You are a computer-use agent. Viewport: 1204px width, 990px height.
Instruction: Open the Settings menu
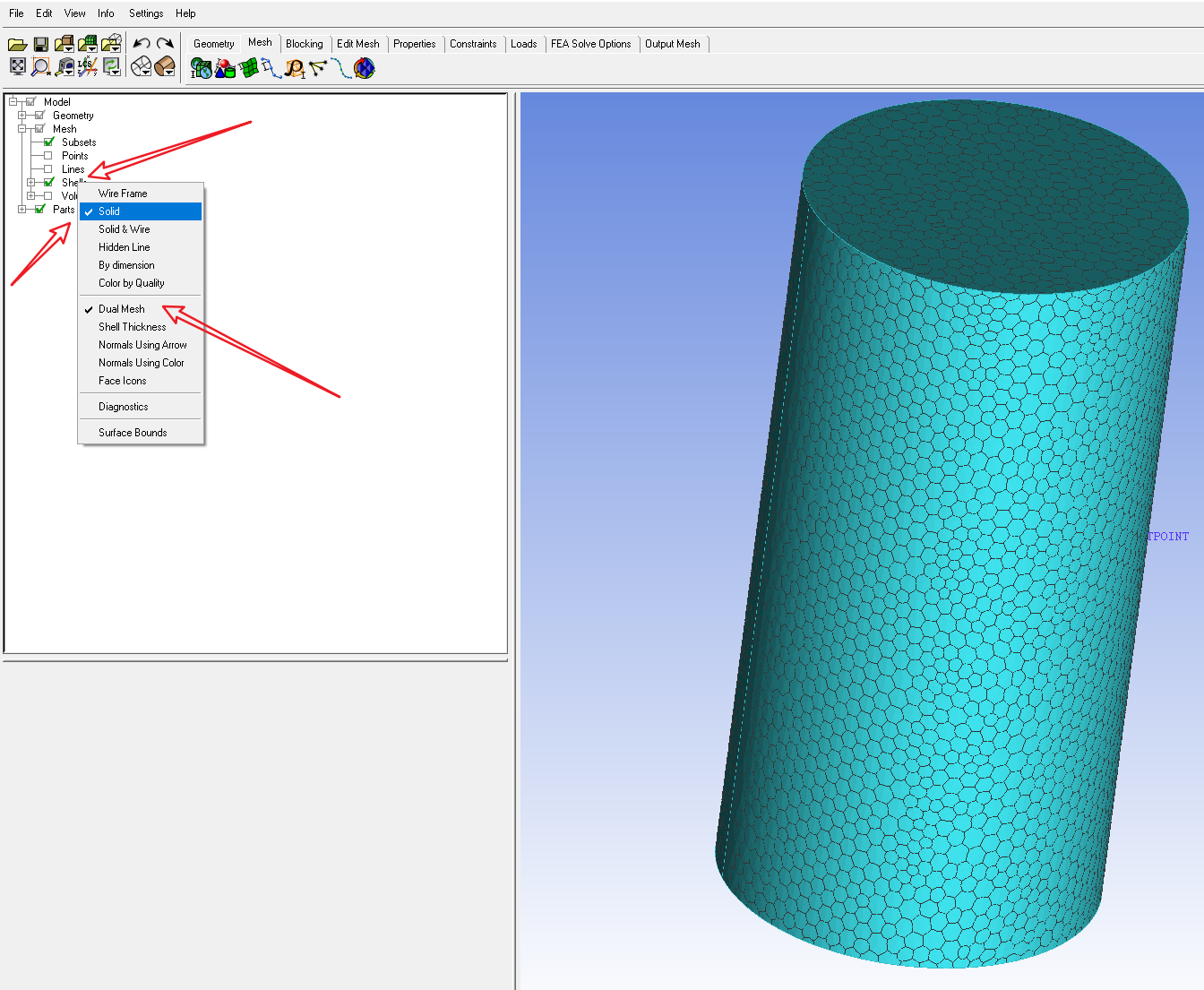pos(146,13)
